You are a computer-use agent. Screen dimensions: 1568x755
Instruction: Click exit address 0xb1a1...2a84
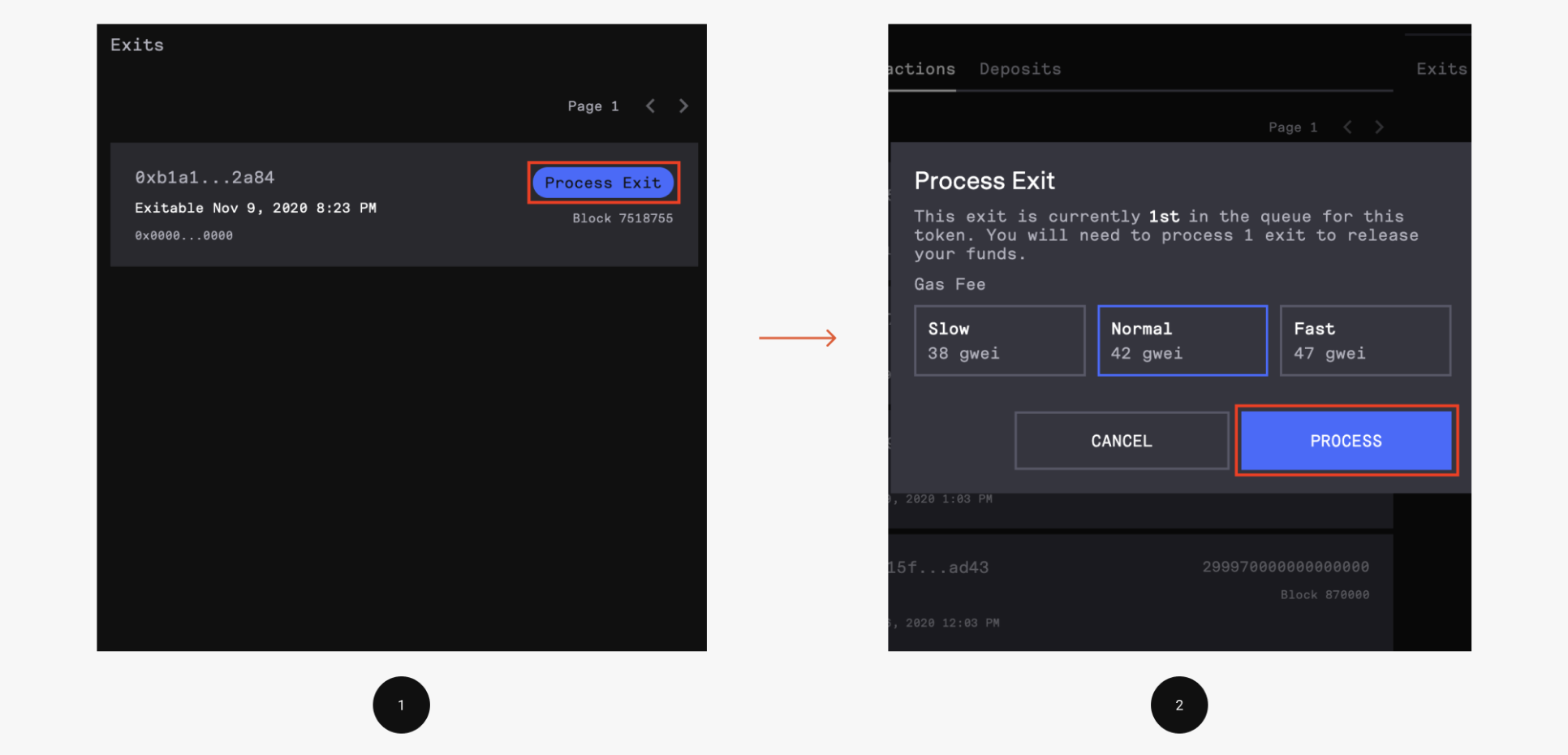tap(205, 177)
